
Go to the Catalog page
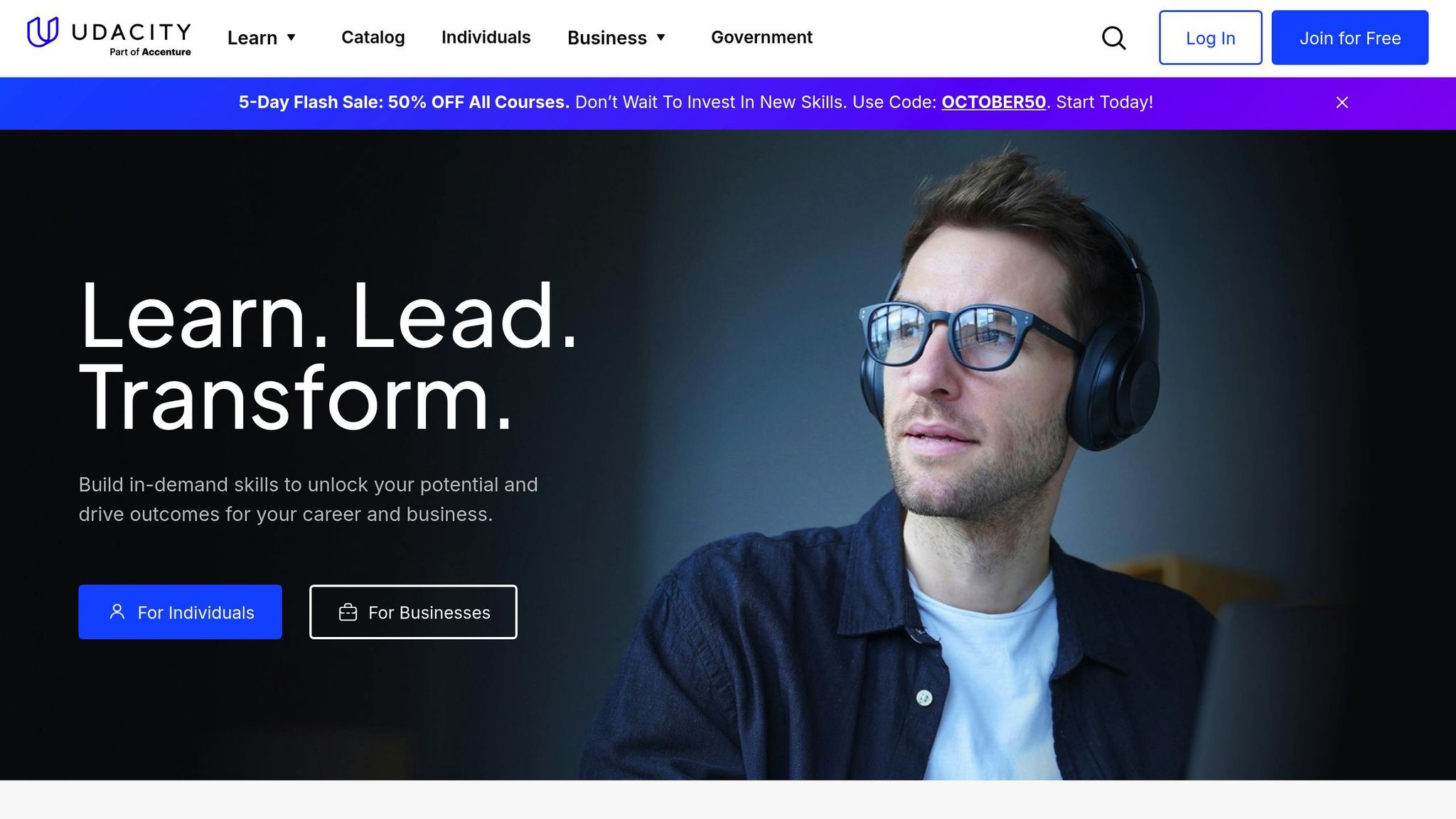point(373,37)
